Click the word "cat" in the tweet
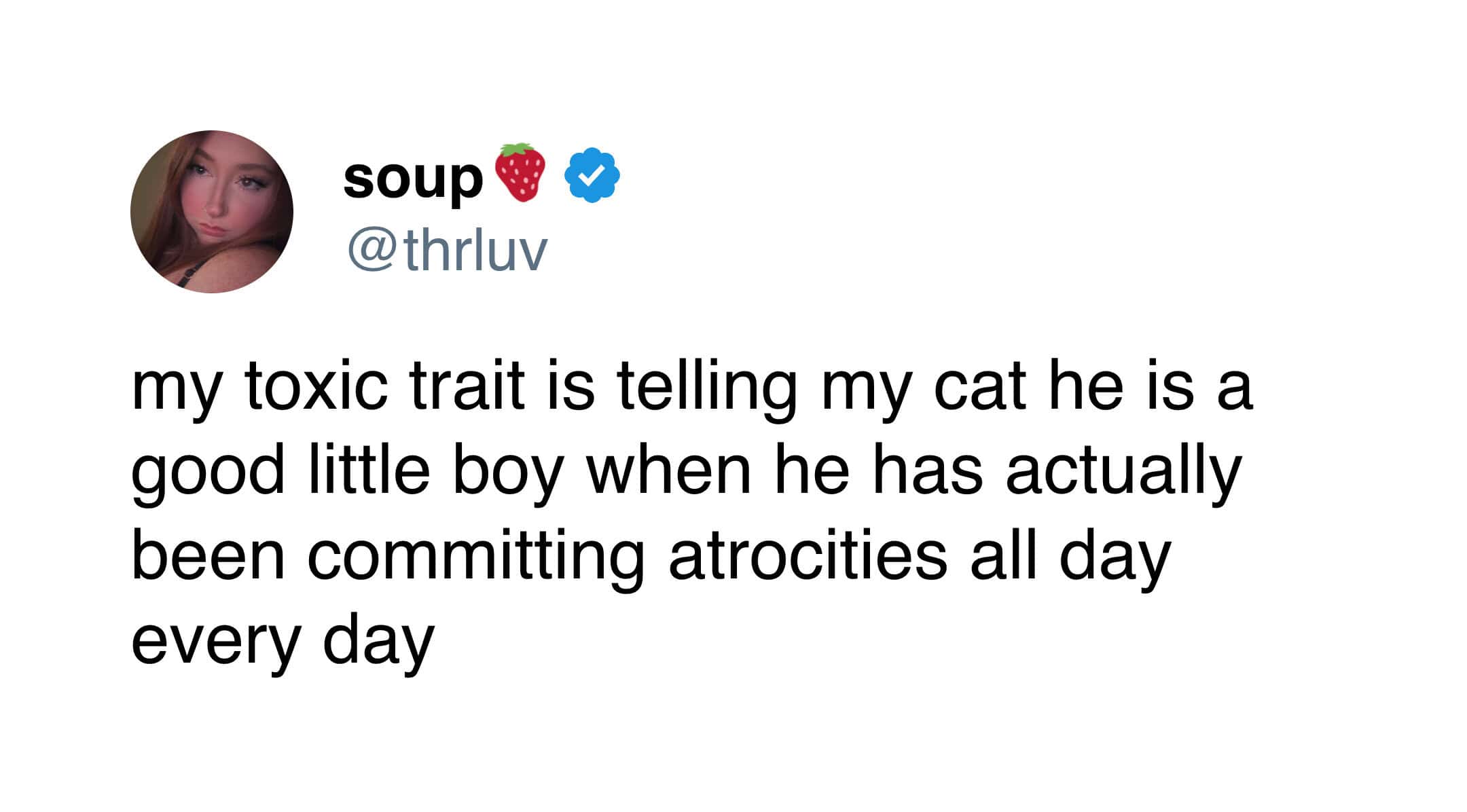 (979, 386)
